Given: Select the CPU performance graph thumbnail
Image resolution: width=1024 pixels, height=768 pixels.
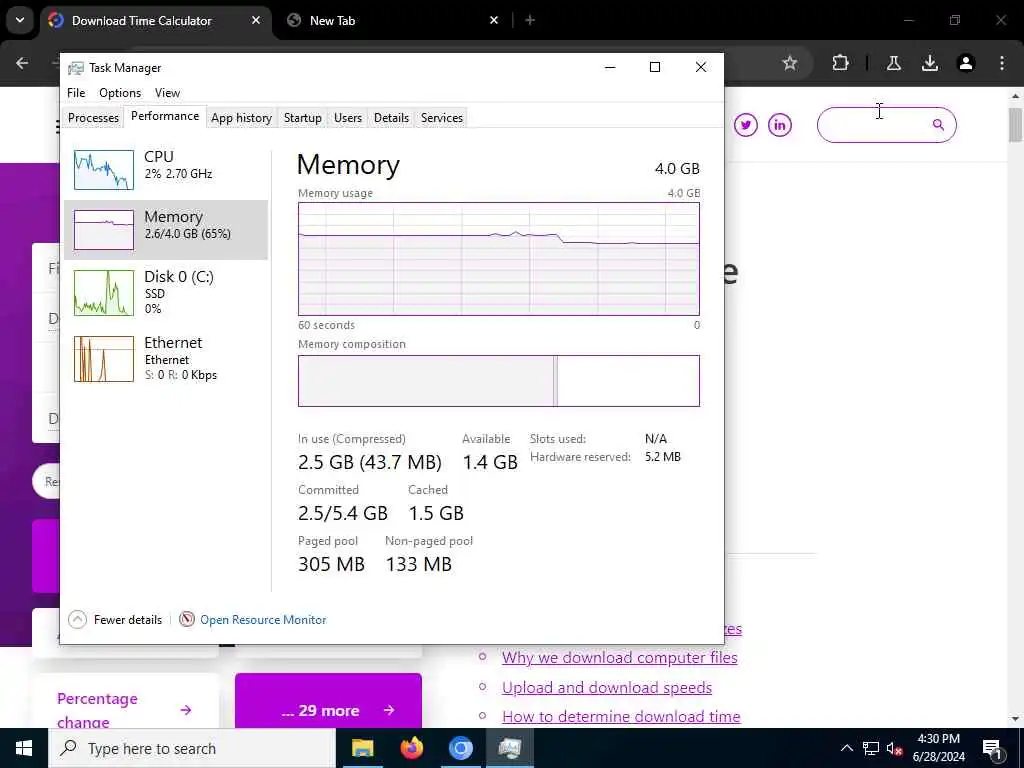Looking at the screenshot, I should point(104,170).
